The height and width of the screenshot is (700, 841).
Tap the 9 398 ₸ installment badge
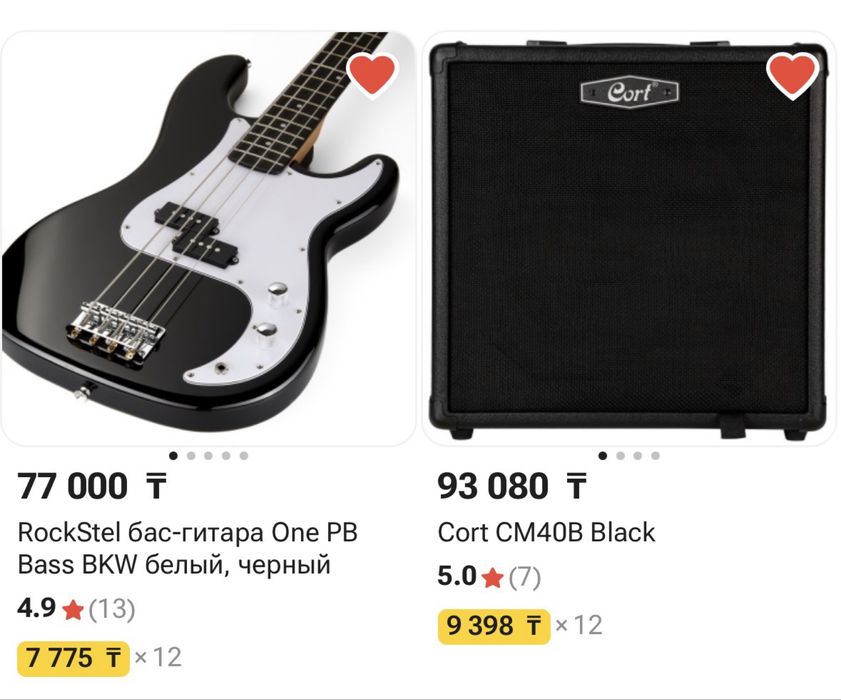[x=494, y=626]
